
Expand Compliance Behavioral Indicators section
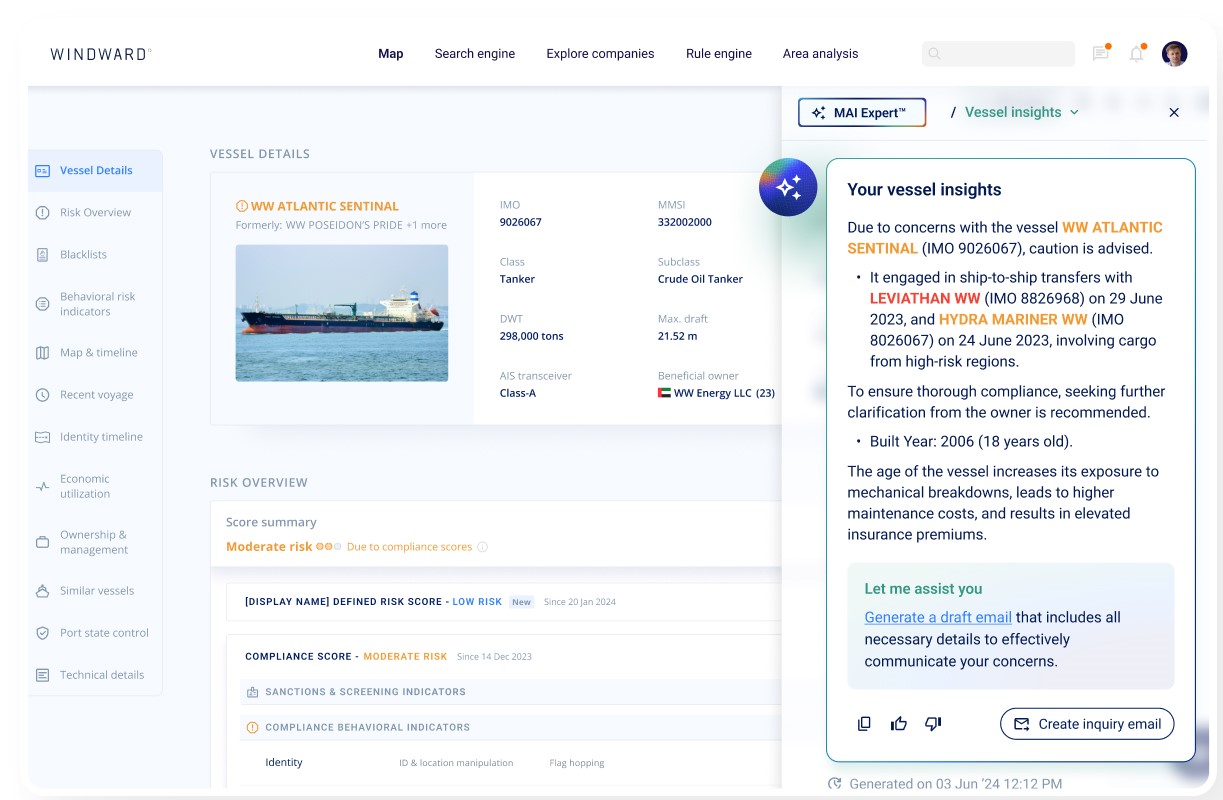(x=367, y=727)
